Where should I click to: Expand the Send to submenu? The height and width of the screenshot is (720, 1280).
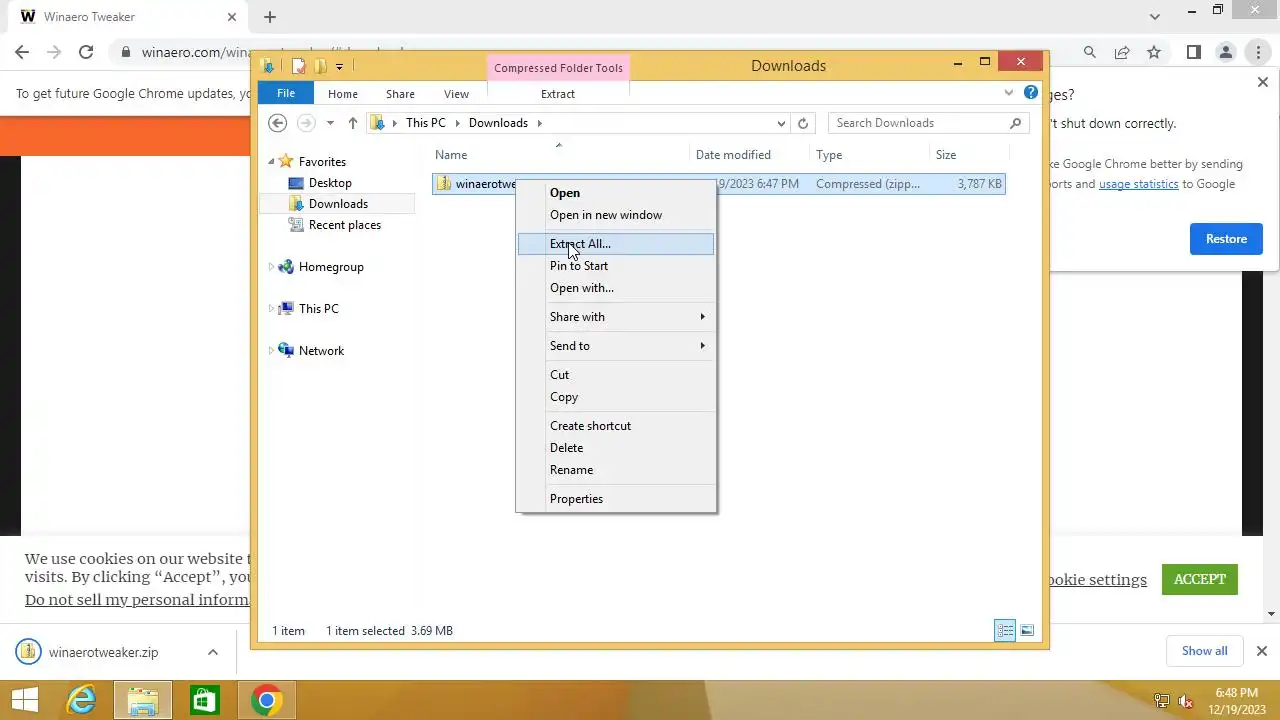pyautogui.click(x=616, y=346)
